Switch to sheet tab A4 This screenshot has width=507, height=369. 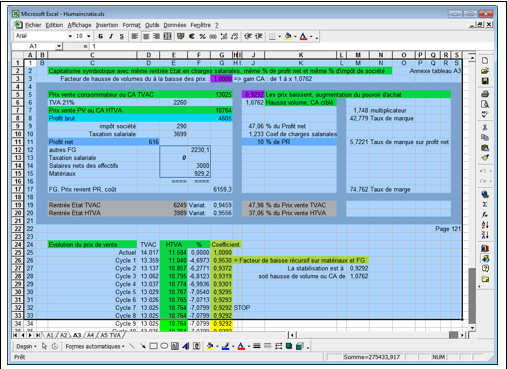[x=90, y=335]
